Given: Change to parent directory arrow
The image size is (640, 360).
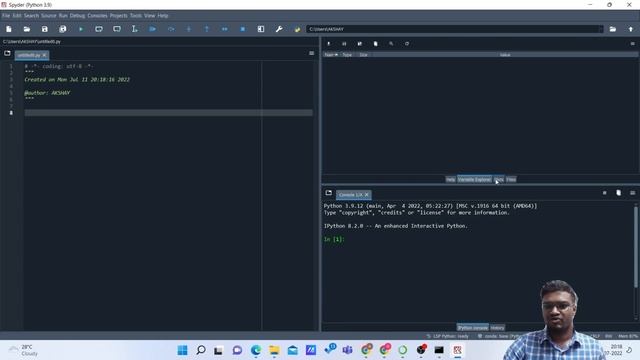Looking at the screenshot, I should coord(631,29).
